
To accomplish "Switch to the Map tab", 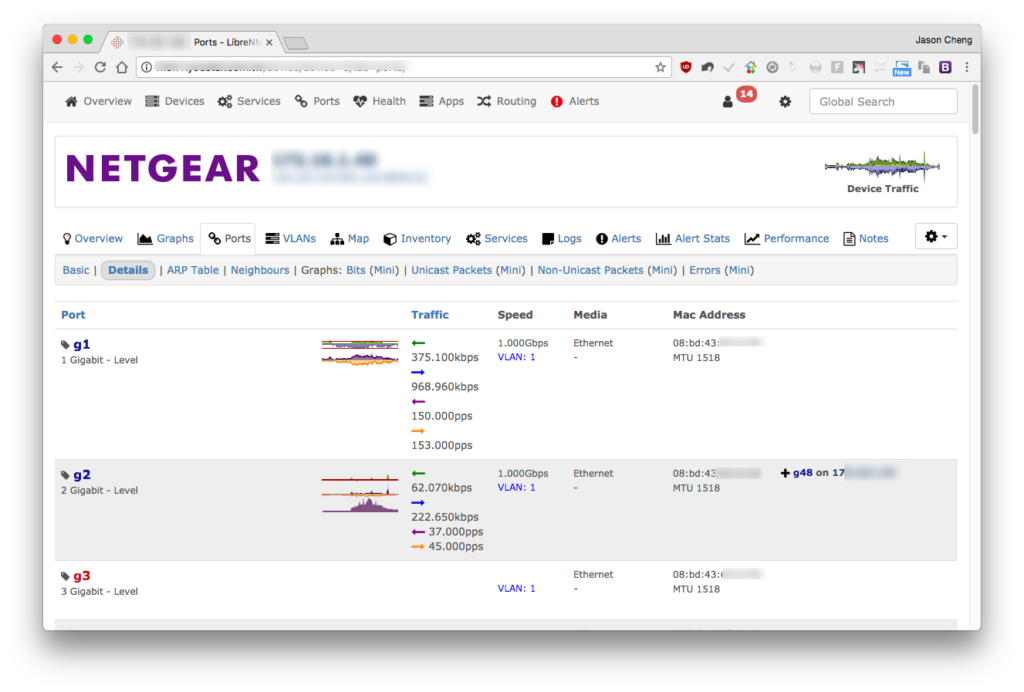I will 350,239.
